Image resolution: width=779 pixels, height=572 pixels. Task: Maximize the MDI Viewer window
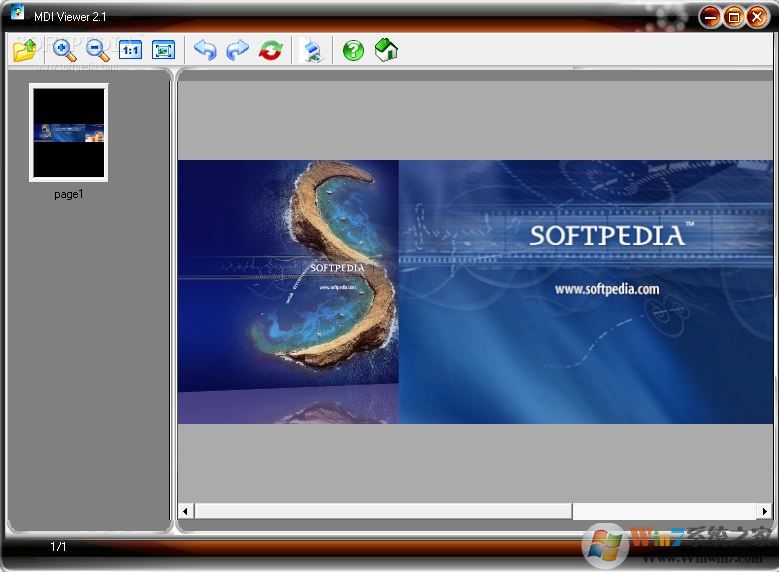(x=734, y=16)
